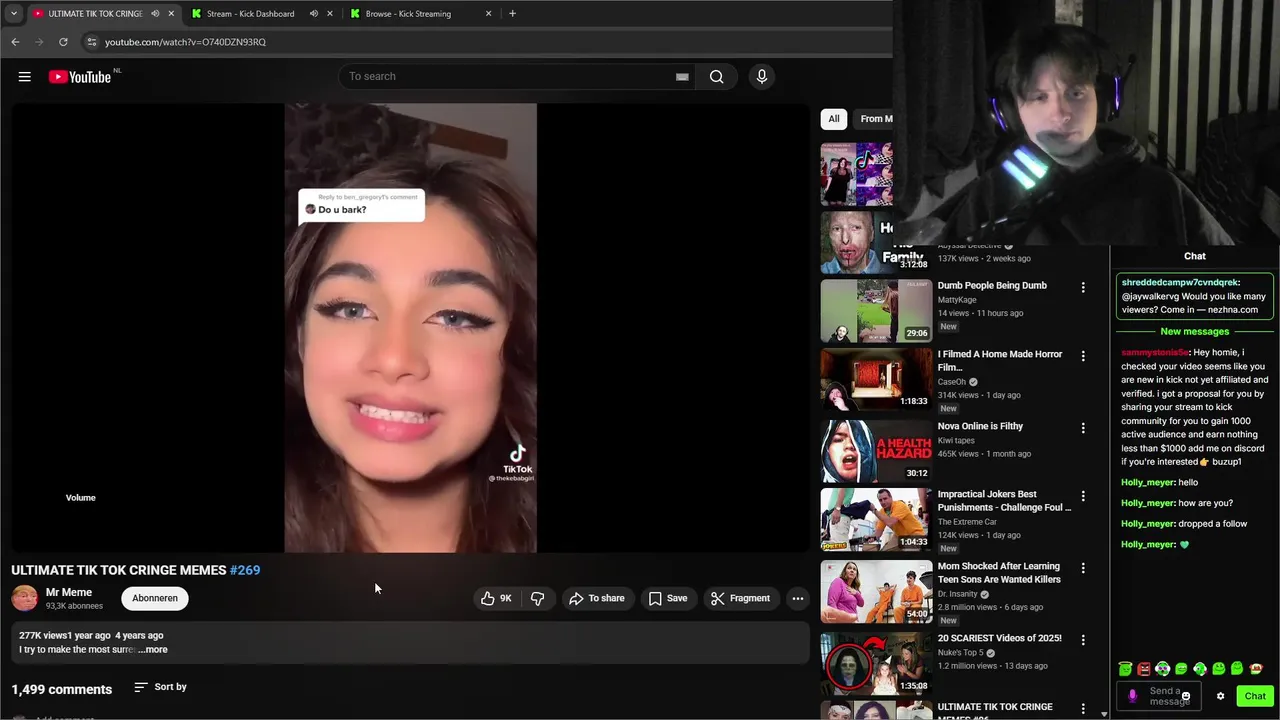Click the Fragment clip button
This screenshot has height=720, width=1280.
coord(740,598)
